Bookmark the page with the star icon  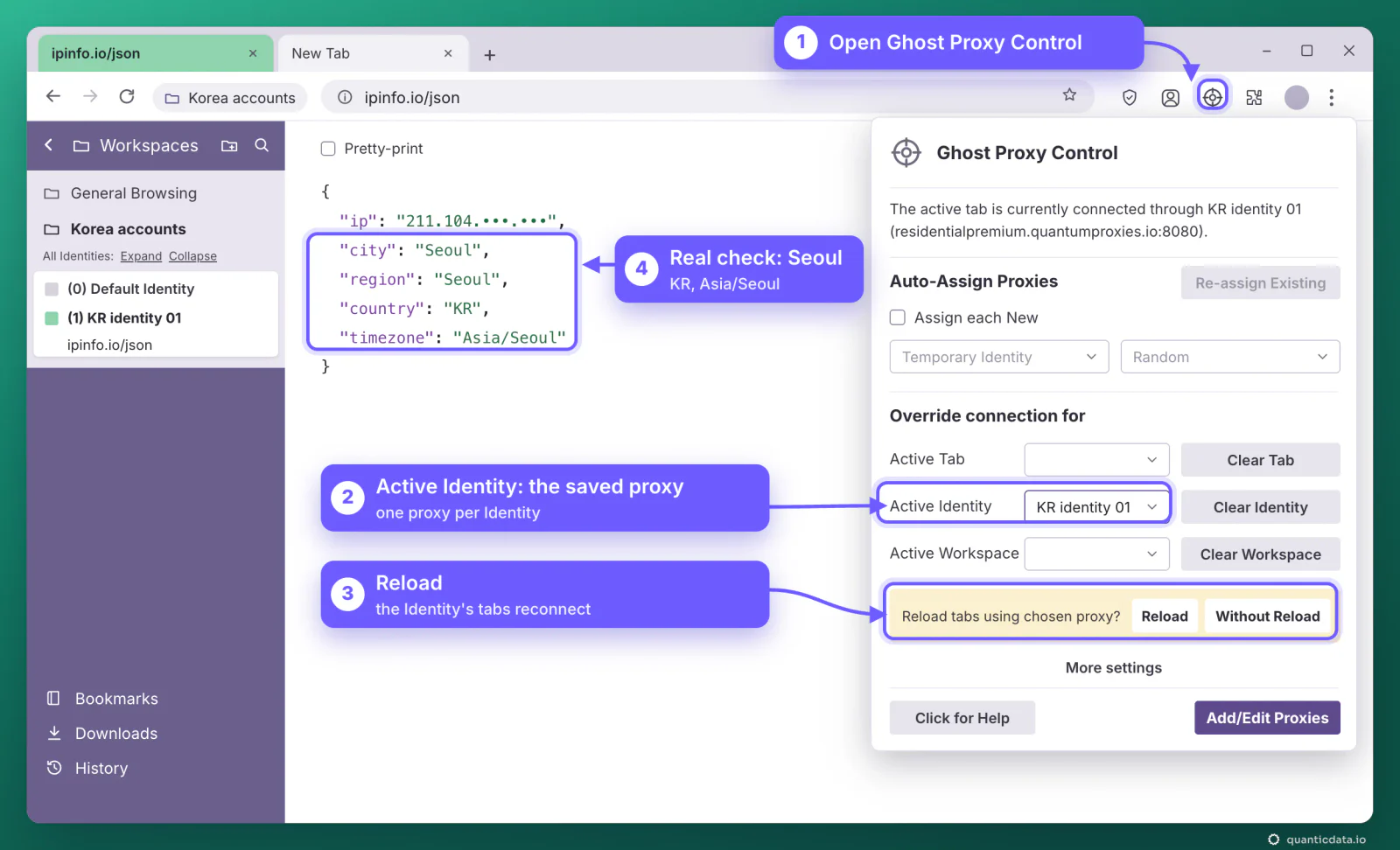coord(1069,95)
